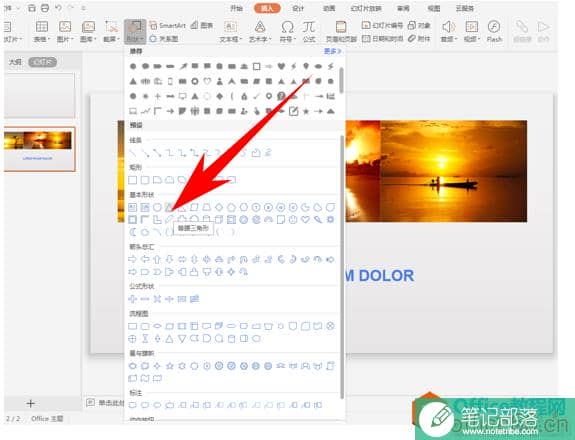Screen dimensions: 575x440
Task: Select the heart shape in basic shapes row
Action: click(x=305, y=220)
